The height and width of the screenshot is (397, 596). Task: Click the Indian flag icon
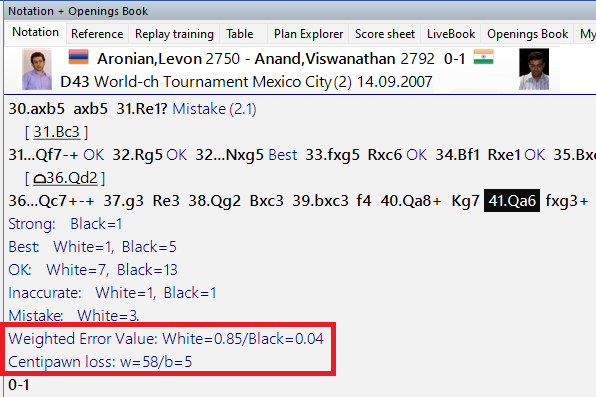click(x=483, y=57)
